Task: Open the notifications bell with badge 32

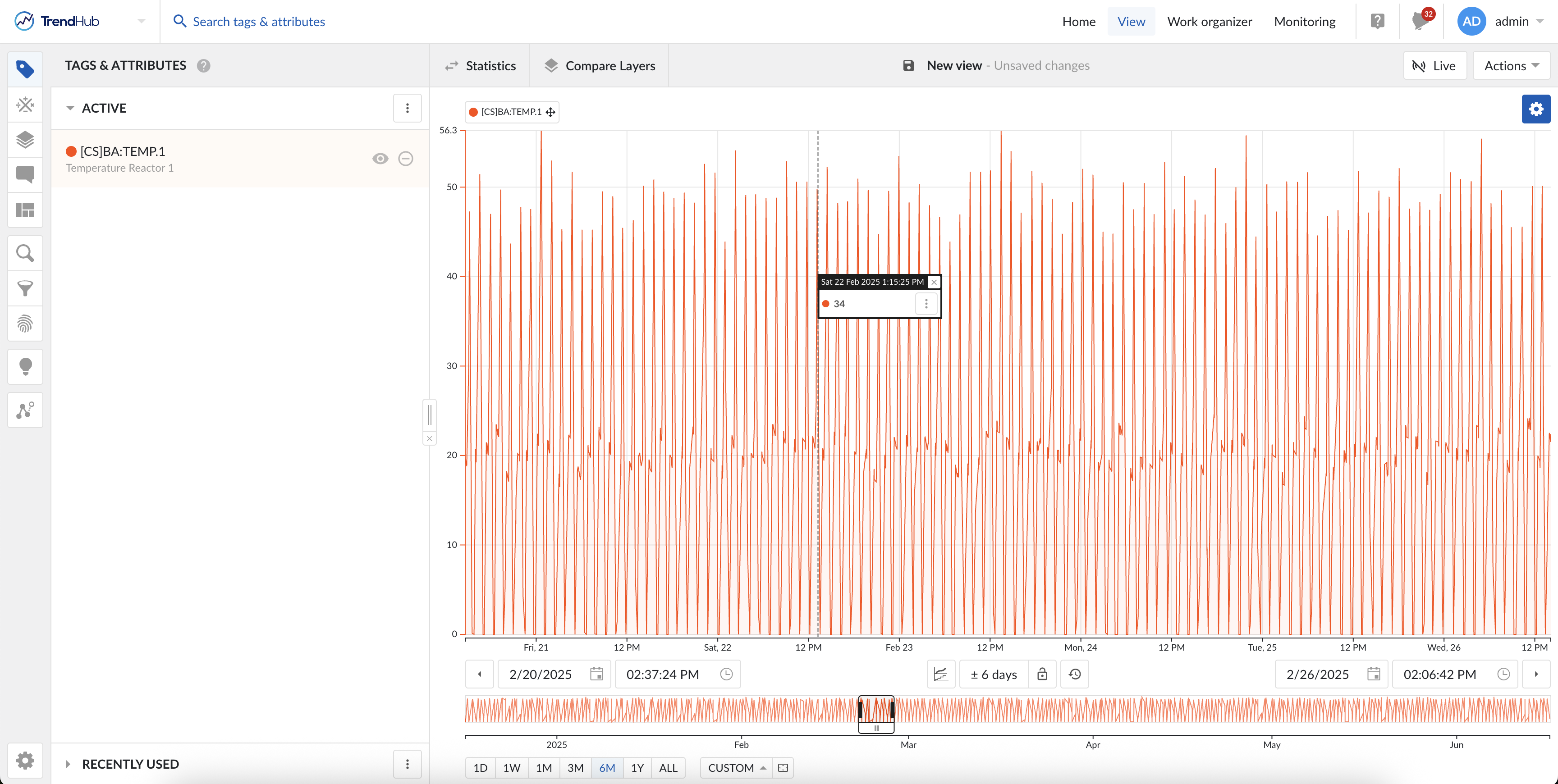Action: tap(1420, 21)
